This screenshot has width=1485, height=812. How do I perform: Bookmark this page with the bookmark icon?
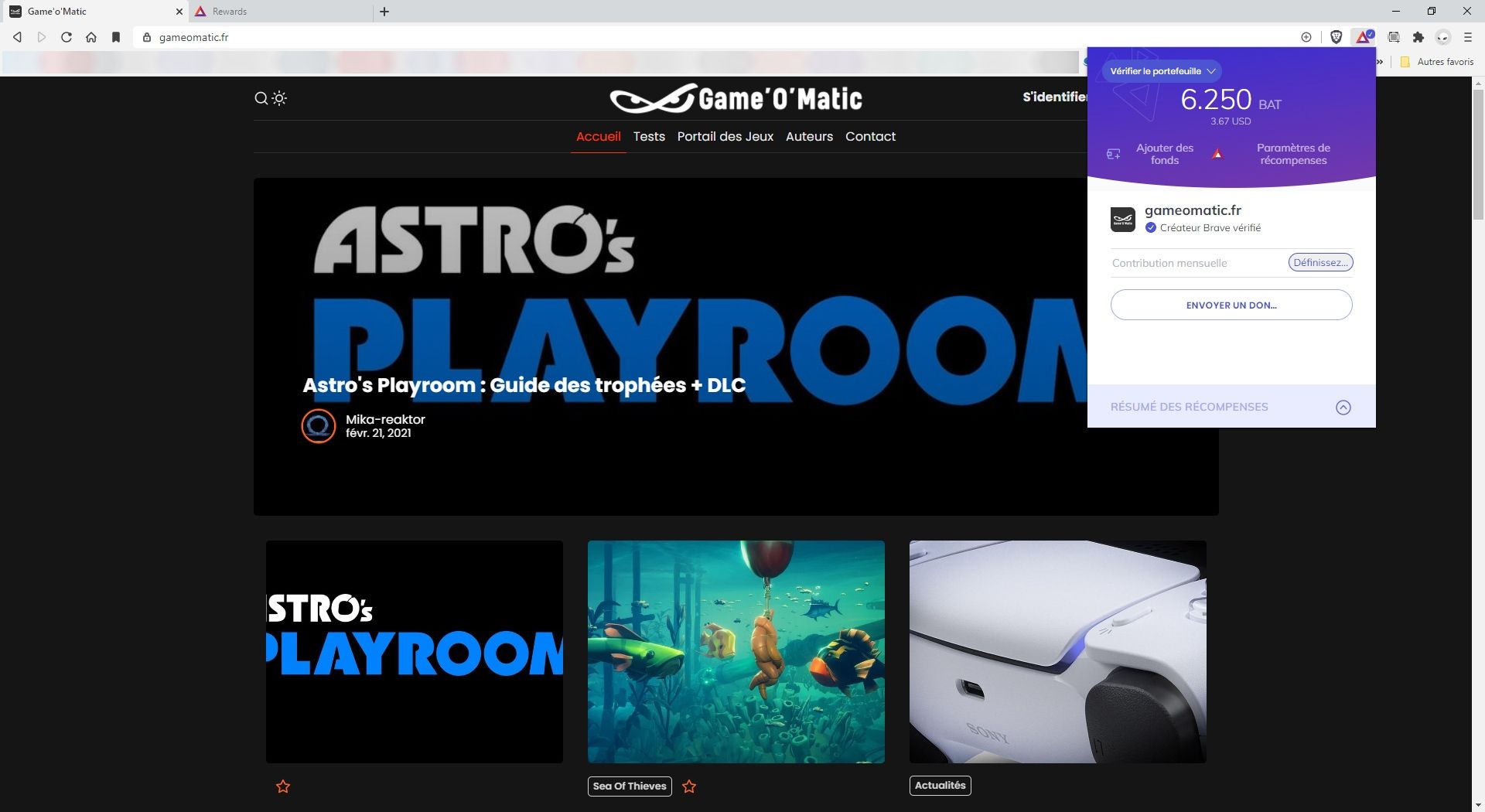pyautogui.click(x=116, y=37)
